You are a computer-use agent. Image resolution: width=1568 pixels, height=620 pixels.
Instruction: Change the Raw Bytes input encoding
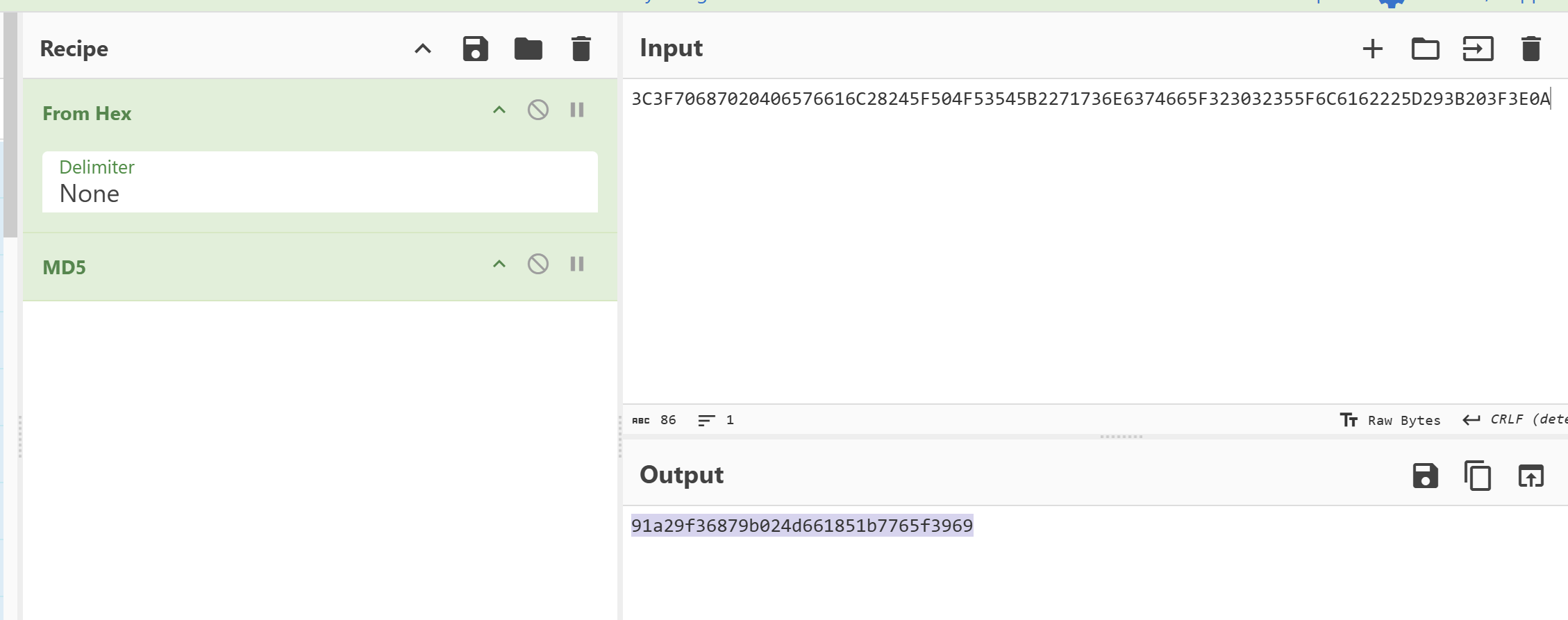[x=1390, y=420]
